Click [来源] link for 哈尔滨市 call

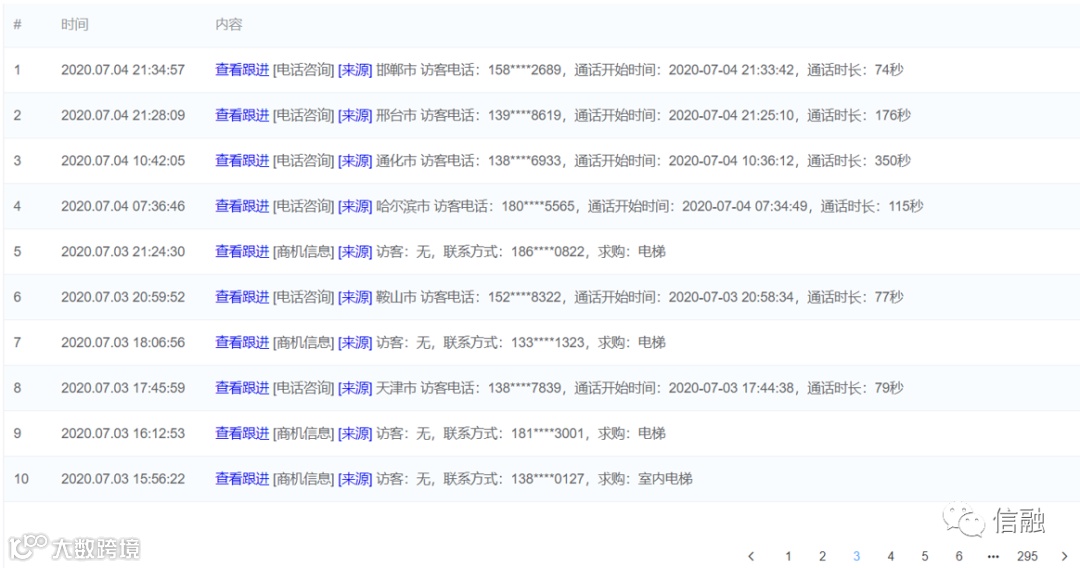click(355, 206)
